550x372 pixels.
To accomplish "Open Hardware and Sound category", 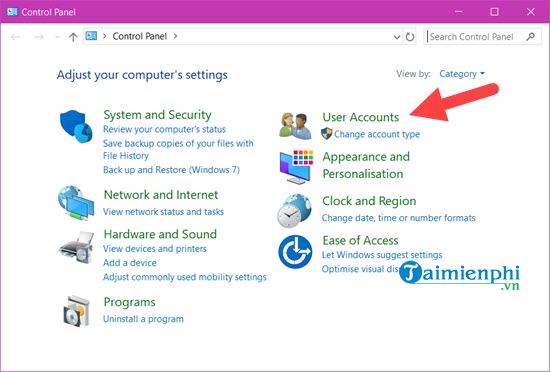I will click(160, 234).
